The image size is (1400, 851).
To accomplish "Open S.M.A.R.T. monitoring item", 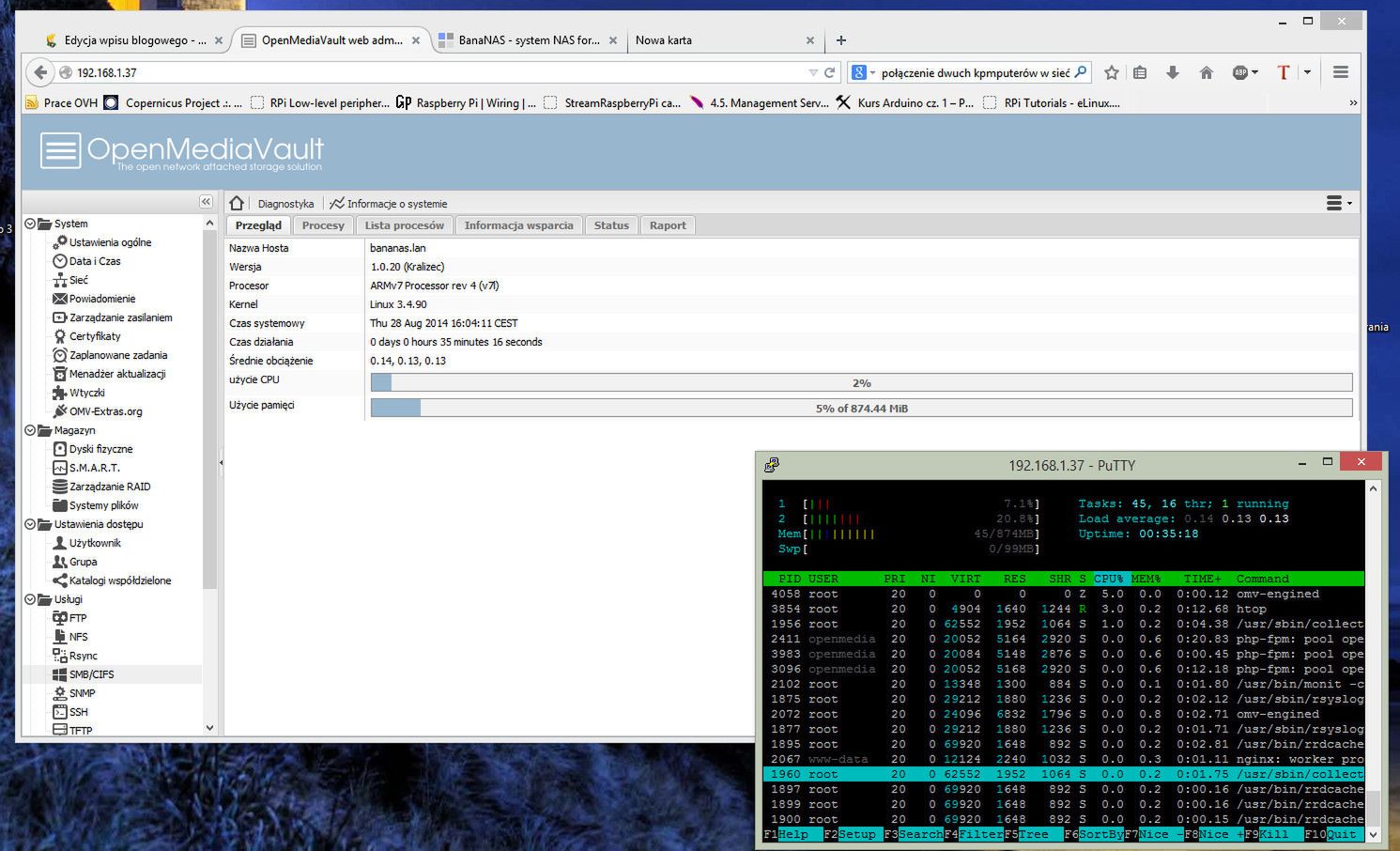I will (x=86, y=468).
